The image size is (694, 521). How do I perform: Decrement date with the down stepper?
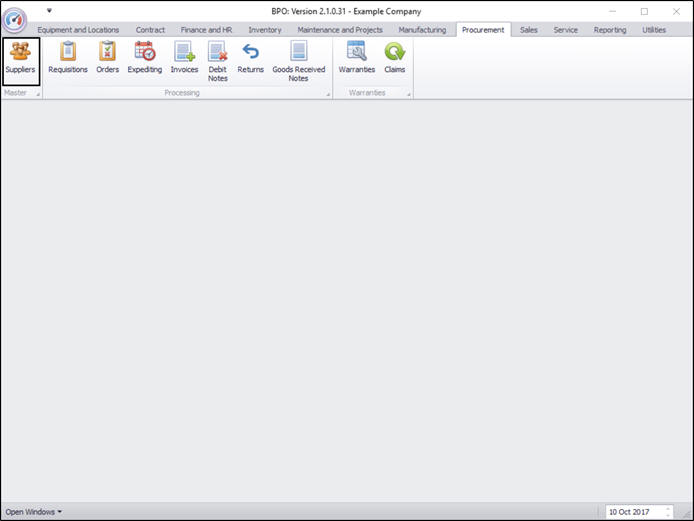pos(668,515)
